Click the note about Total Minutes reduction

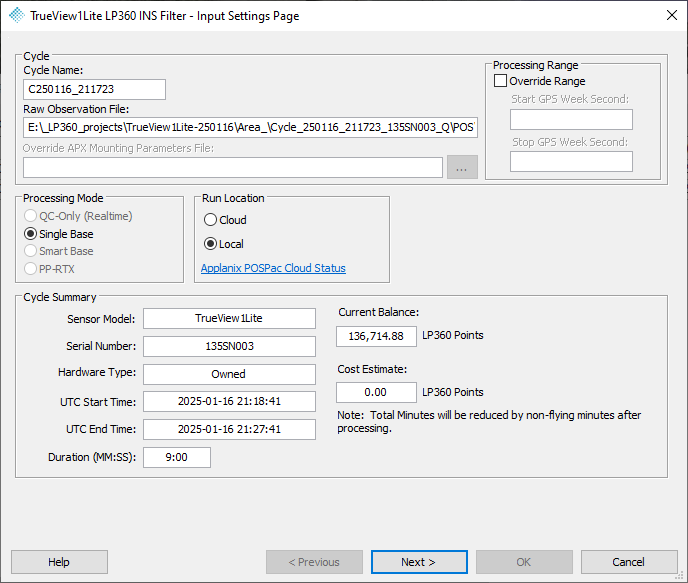tap(489, 422)
